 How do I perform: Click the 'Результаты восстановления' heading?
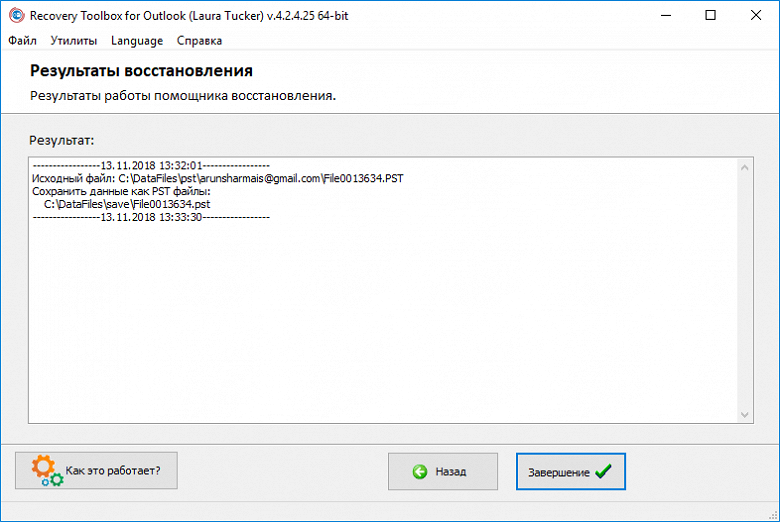[x=141, y=71]
